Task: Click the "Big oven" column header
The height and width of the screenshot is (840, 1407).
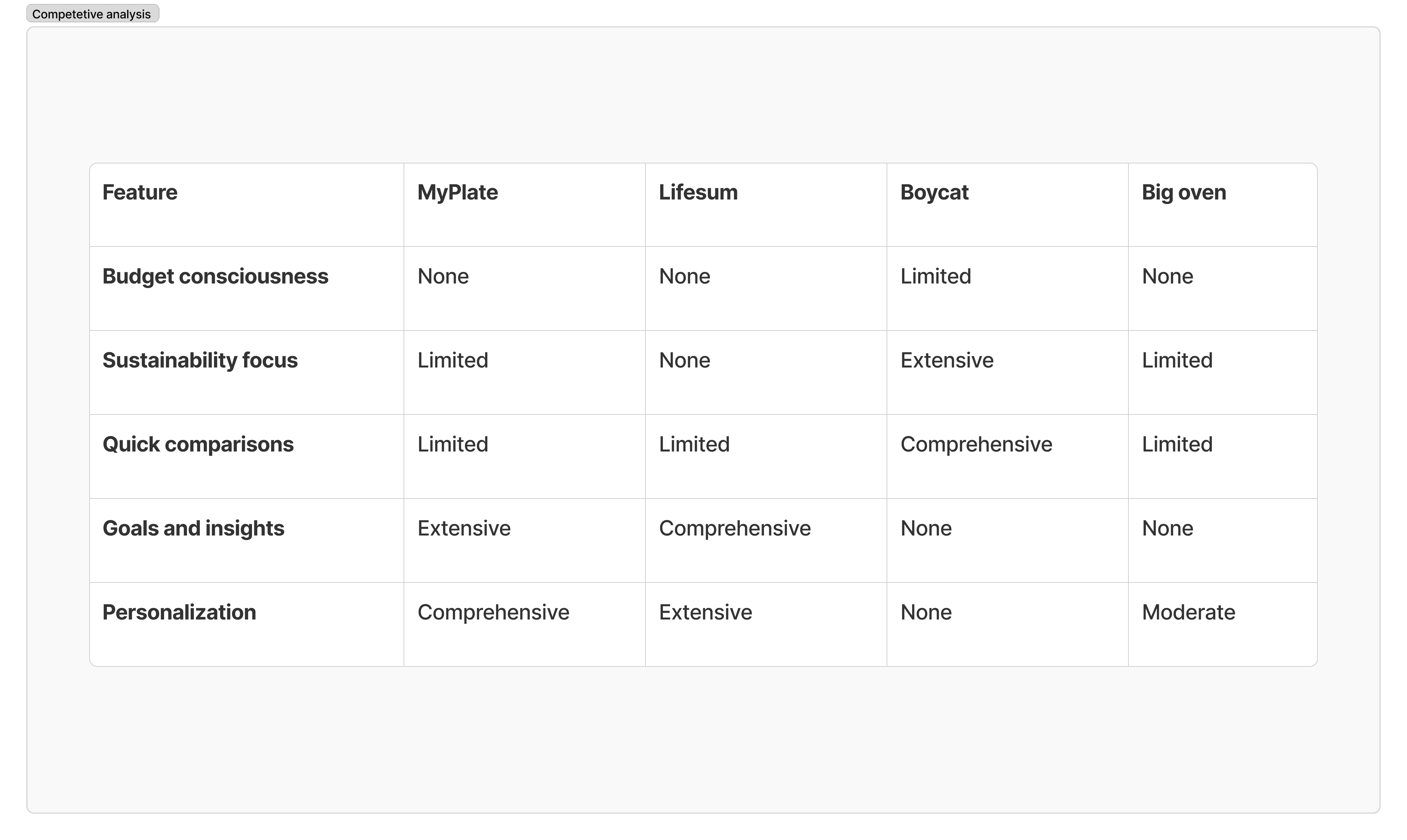Action: (x=1184, y=193)
